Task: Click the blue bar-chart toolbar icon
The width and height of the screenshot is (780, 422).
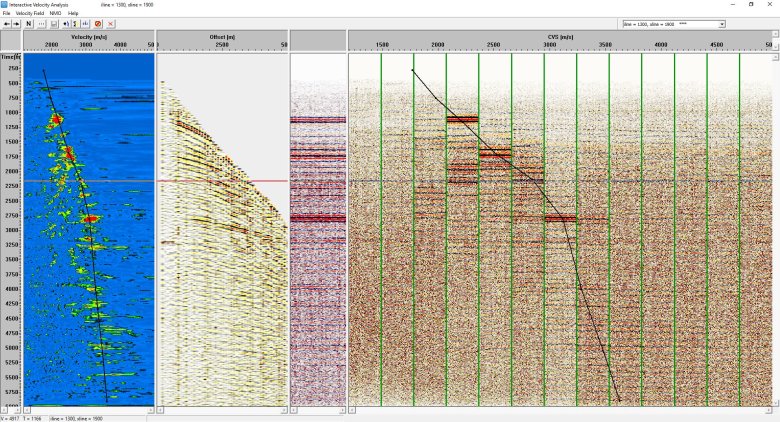Action: click(x=85, y=23)
